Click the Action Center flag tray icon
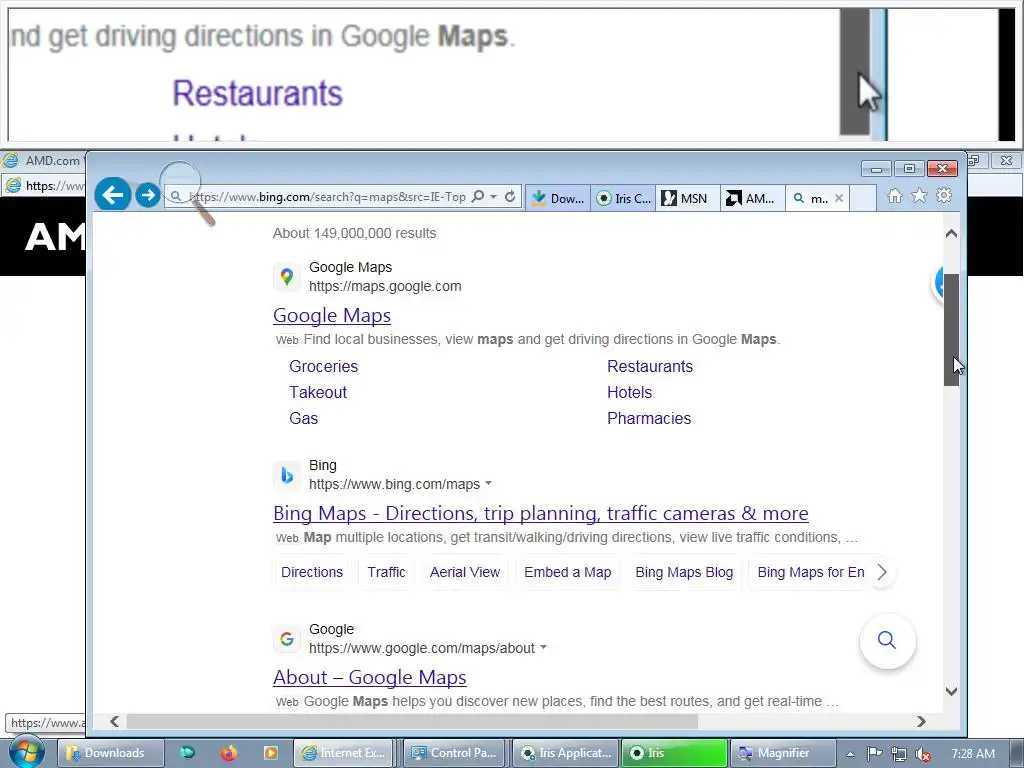 click(874, 754)
